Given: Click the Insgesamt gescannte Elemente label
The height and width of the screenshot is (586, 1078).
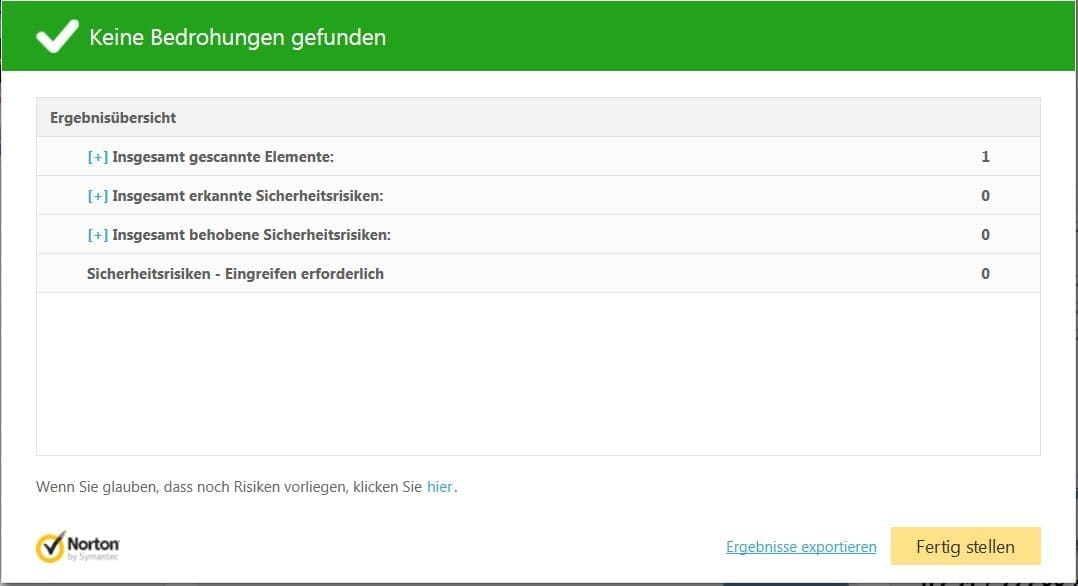Looking at the screenshot, I should 223,157.
